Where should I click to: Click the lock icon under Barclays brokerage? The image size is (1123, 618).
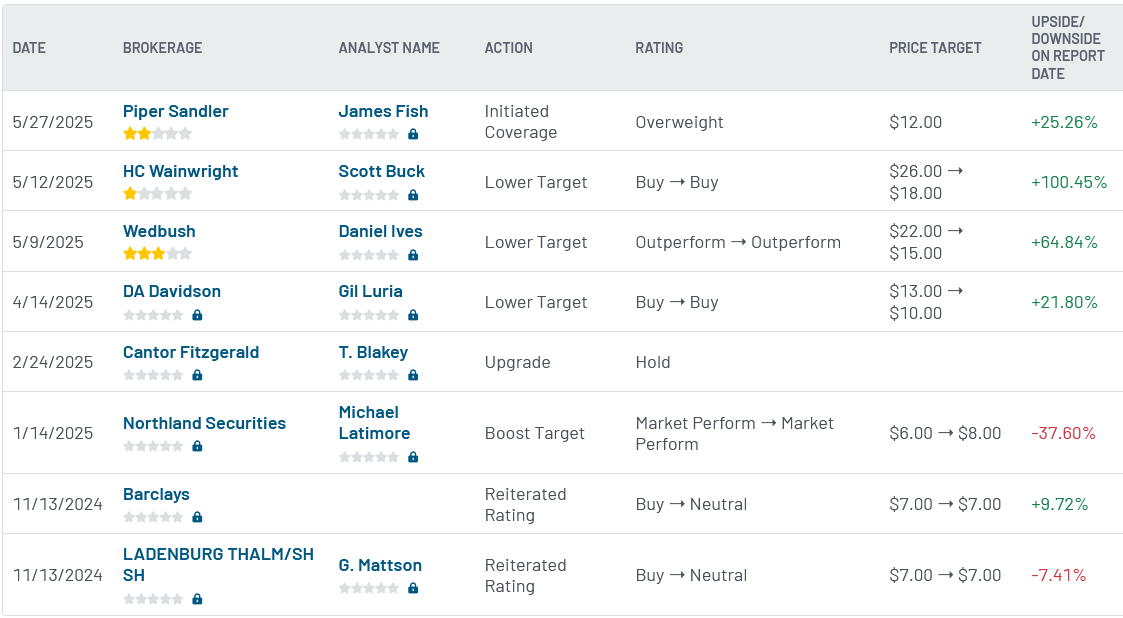[x=197, y=517]
